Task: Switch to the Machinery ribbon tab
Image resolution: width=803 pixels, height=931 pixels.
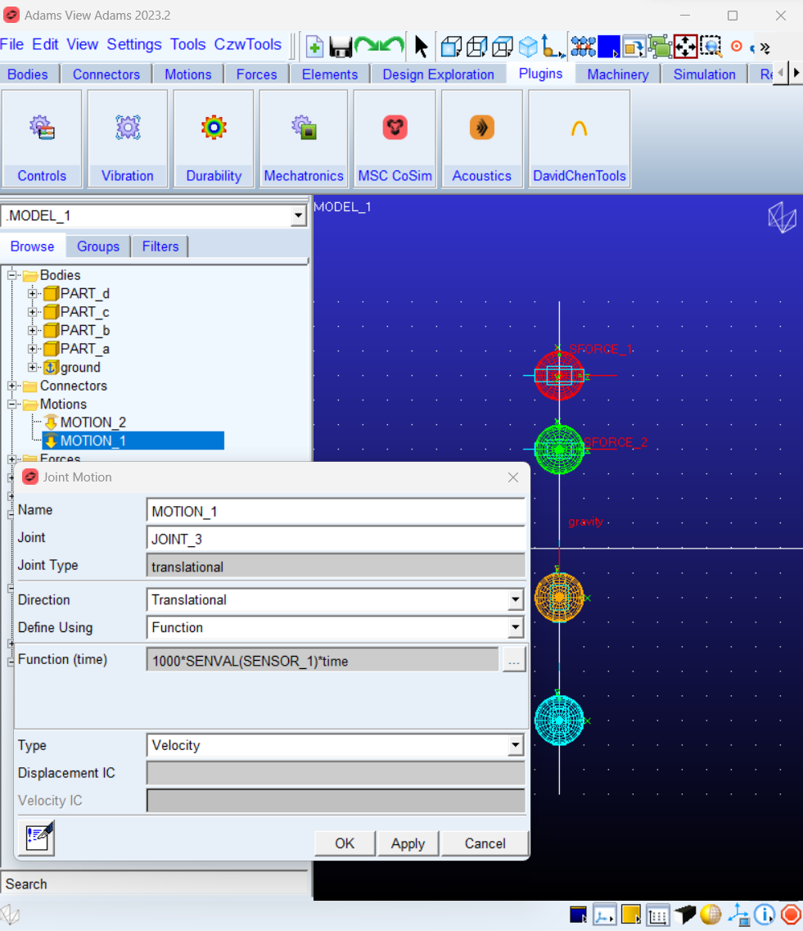Action: pos(618,74)
